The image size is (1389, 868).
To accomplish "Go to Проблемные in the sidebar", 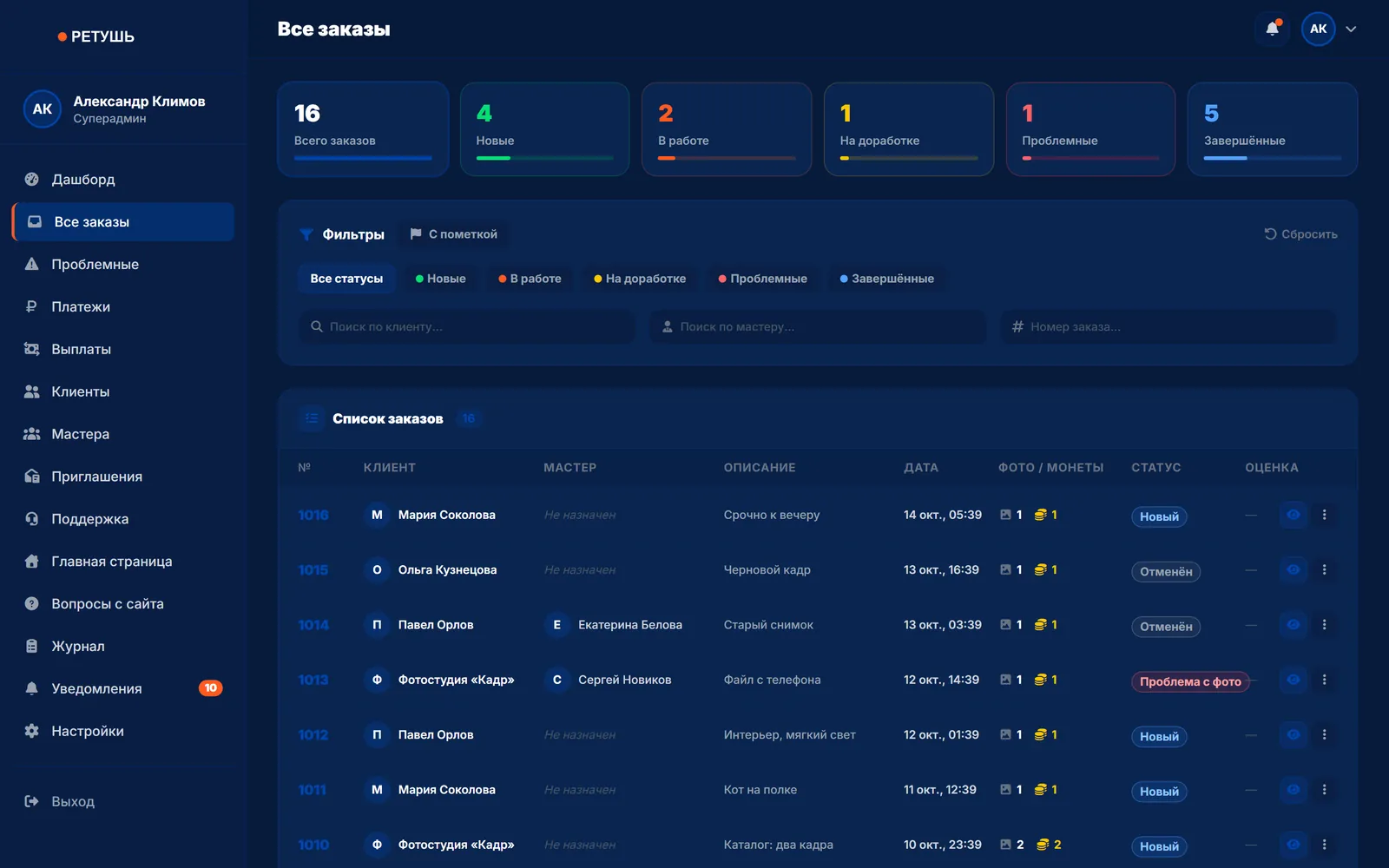I will point(123,265).
